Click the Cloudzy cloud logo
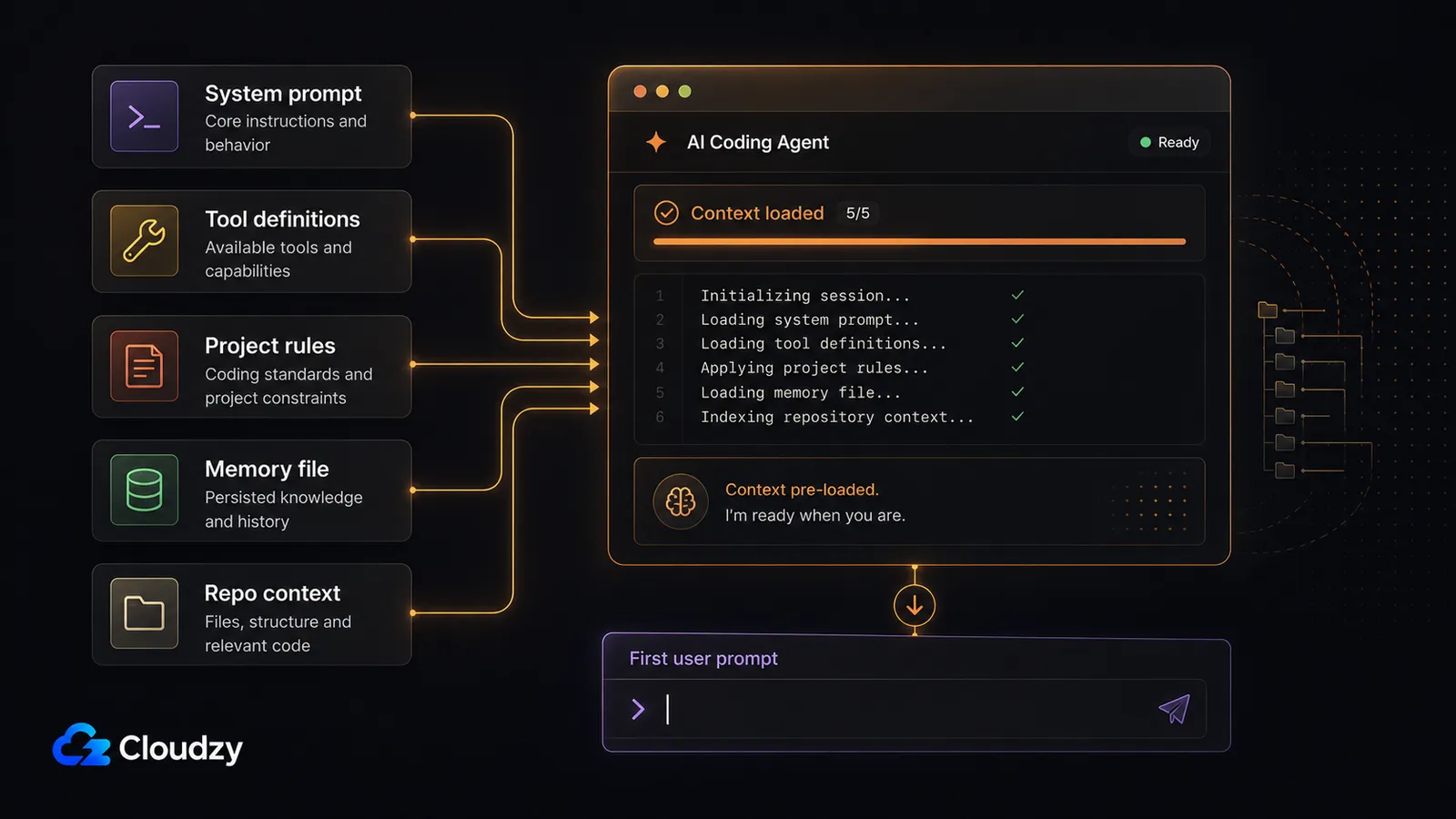Viewport: 1456px width, 819px height. pyautogui.click(x=82, y=745)
